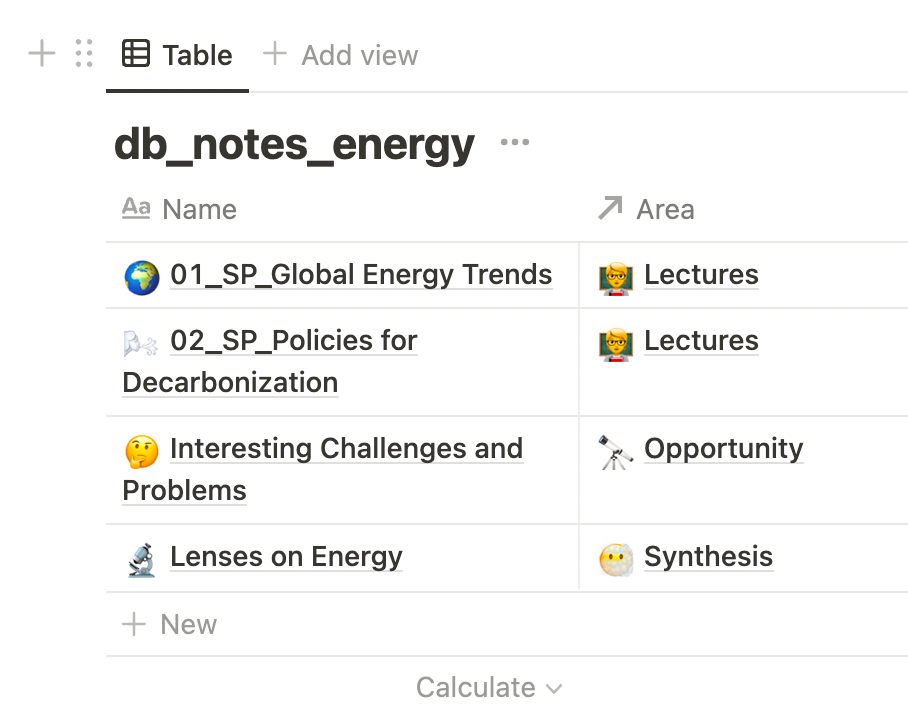Click the db_notes_energy database title
This screenshot has width=908, height=722.
294,145
